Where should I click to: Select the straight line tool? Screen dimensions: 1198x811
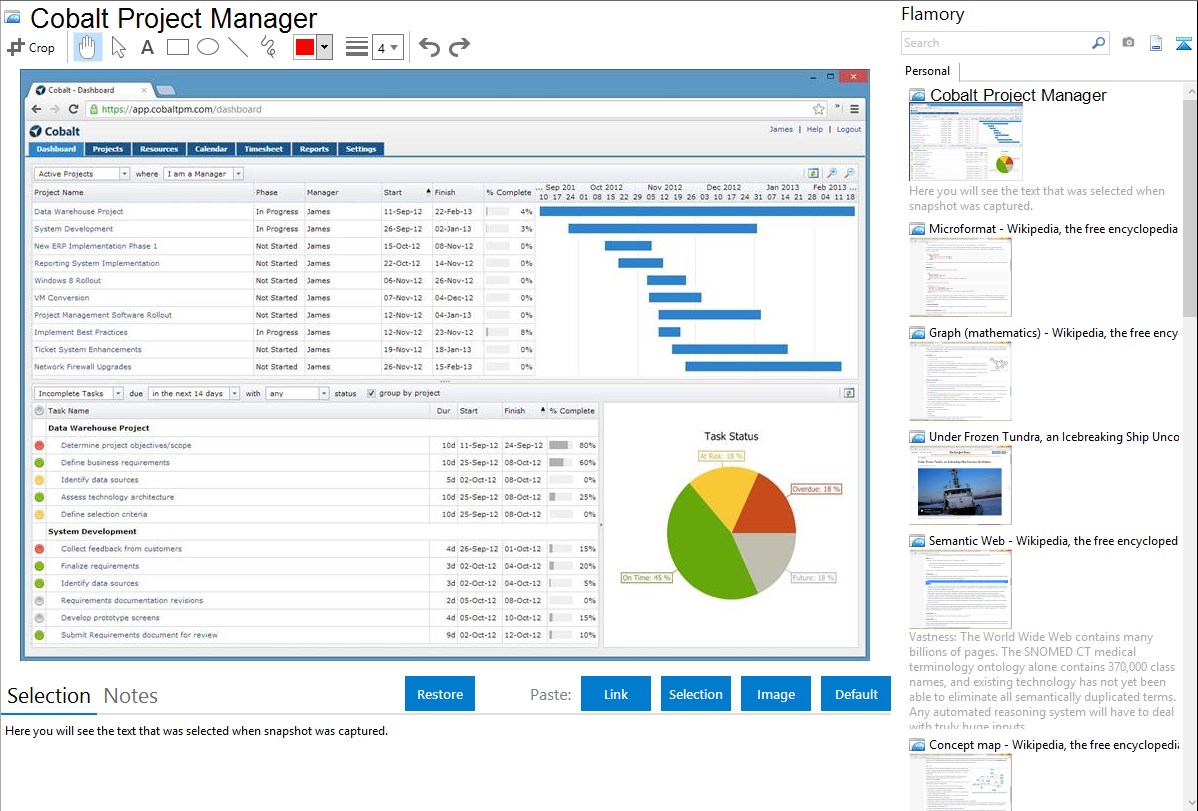(238, 47)
